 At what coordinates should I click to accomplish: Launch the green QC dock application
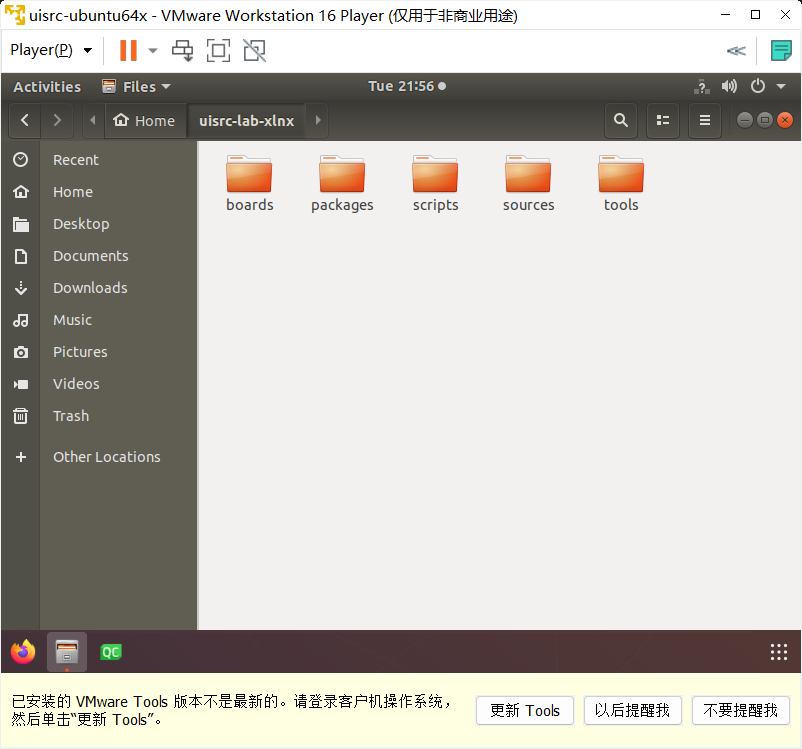[x=110, y=652]
